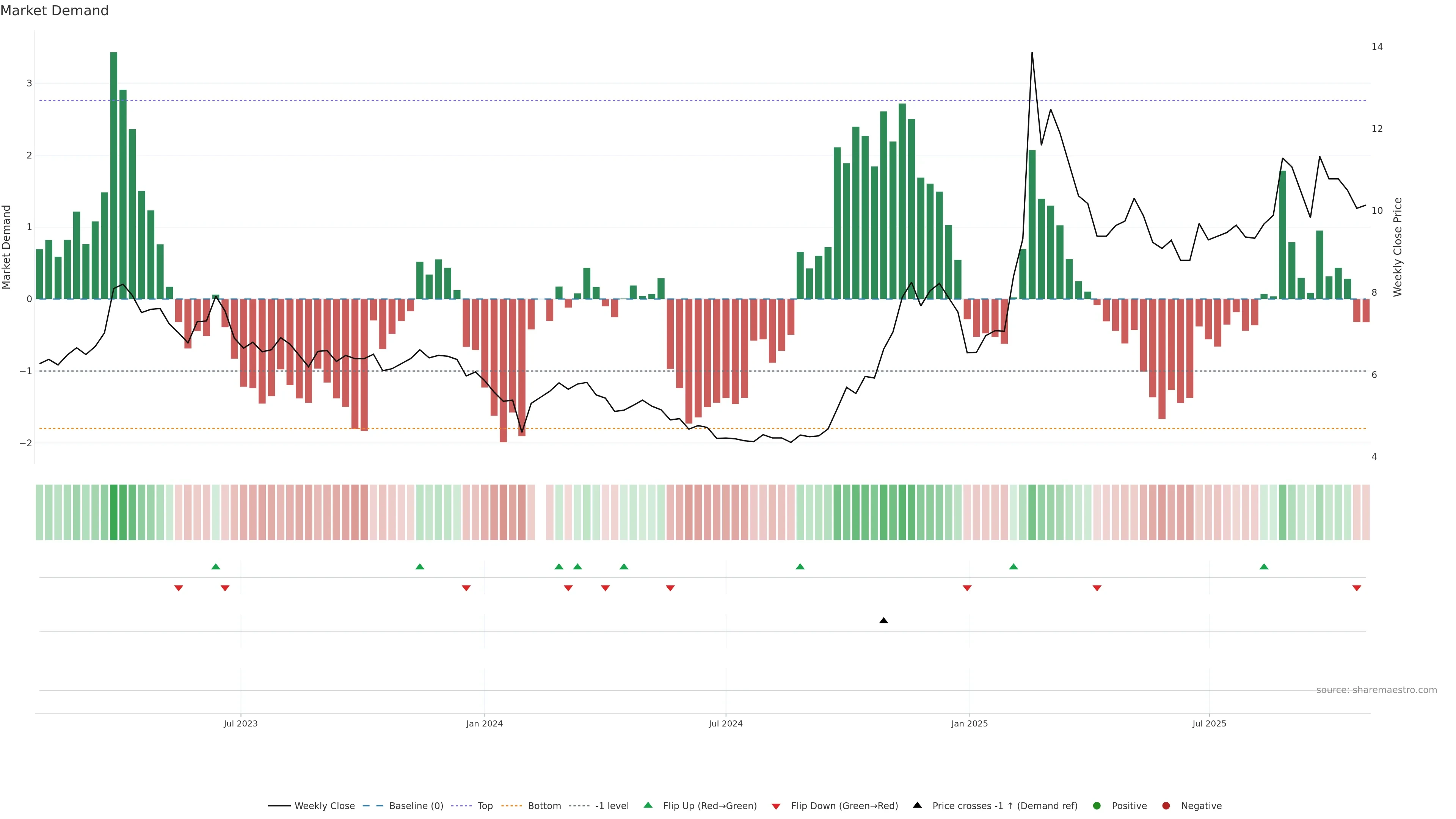Click the black price-cross triangle marker on the timeline
1456x819 pixels.
[883, 621]
